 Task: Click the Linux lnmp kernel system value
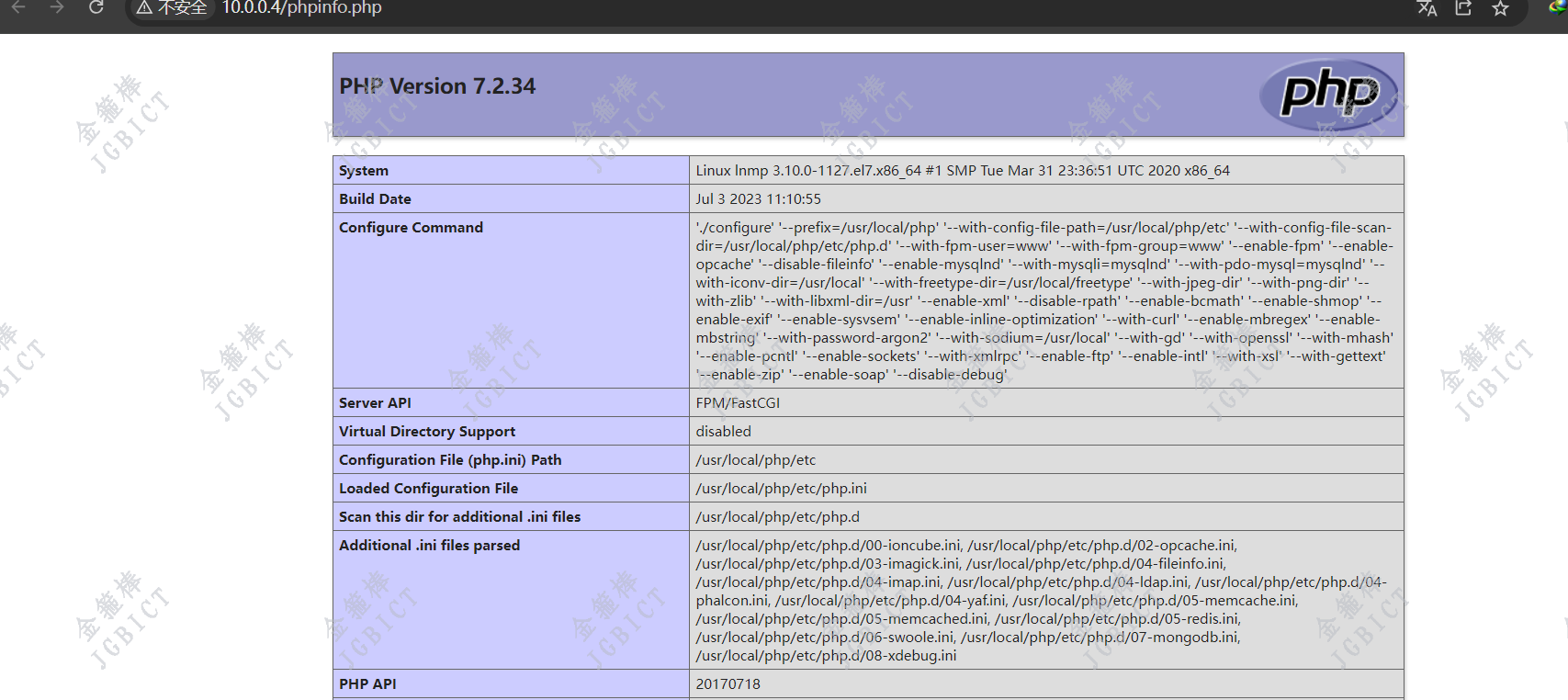tap(962, 171)
